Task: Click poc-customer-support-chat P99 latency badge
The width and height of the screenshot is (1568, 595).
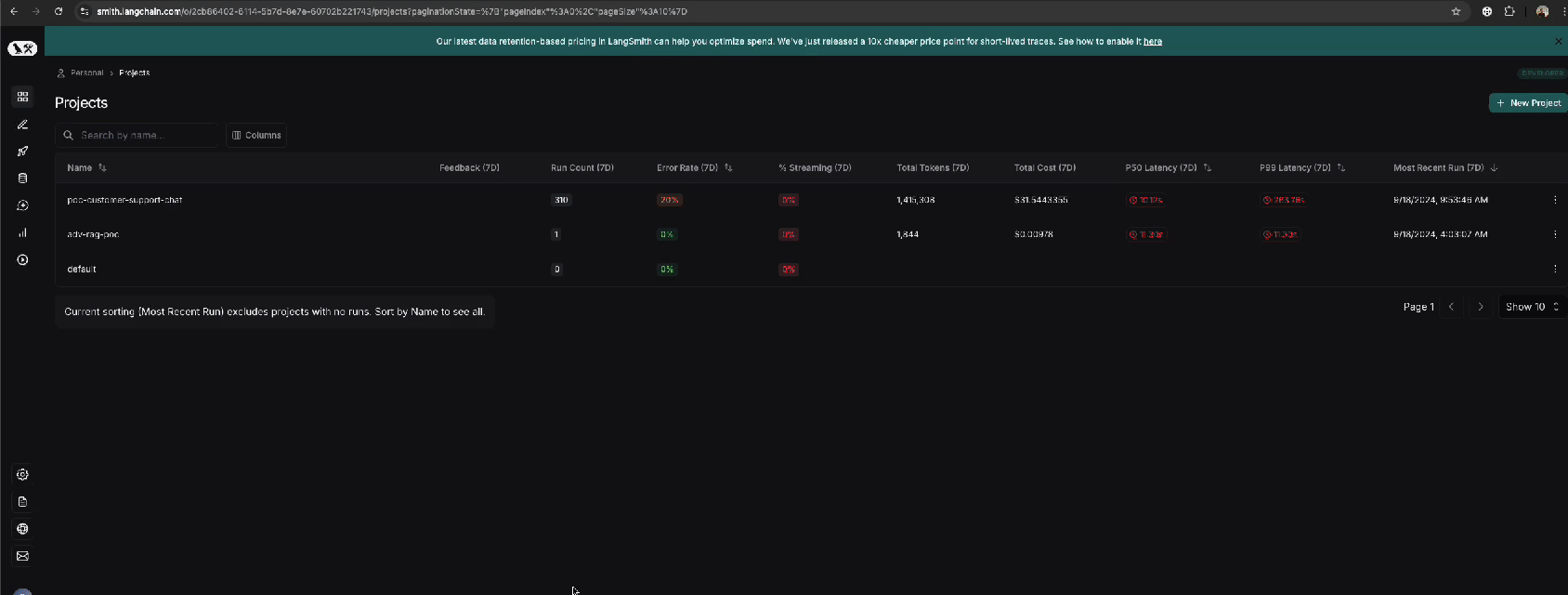Action: (1284, 200)
